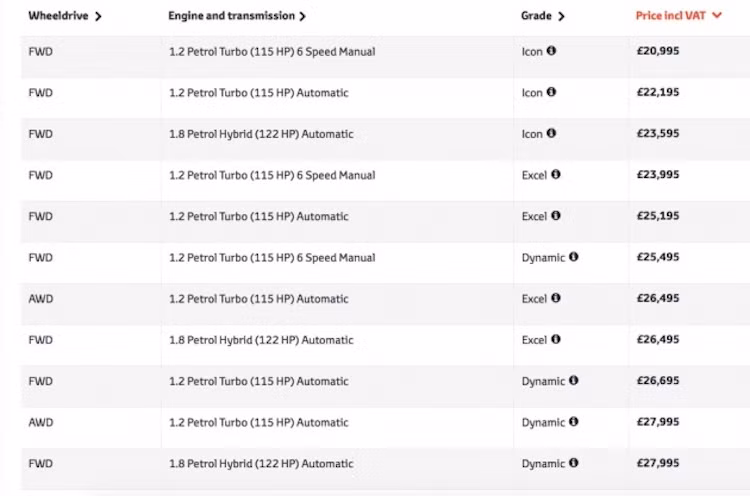Image resolution: width=750 pixels, height=496 pixels.
Task: Click 1.8 Petrol Hybrid Automatic at £23,595
Action: pos(261,134)
